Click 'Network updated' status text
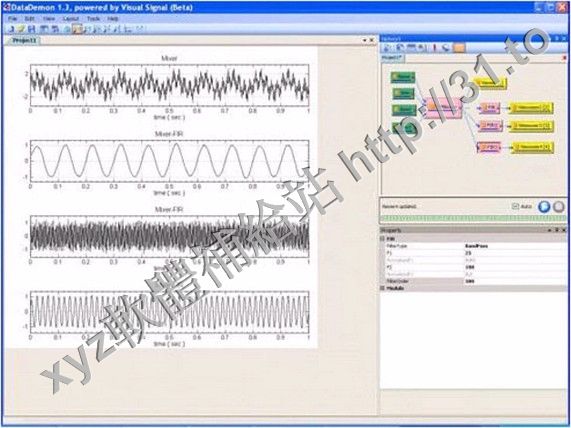This screenshot has height=428, width=571. pyautogui.click(x=399, y=207)
